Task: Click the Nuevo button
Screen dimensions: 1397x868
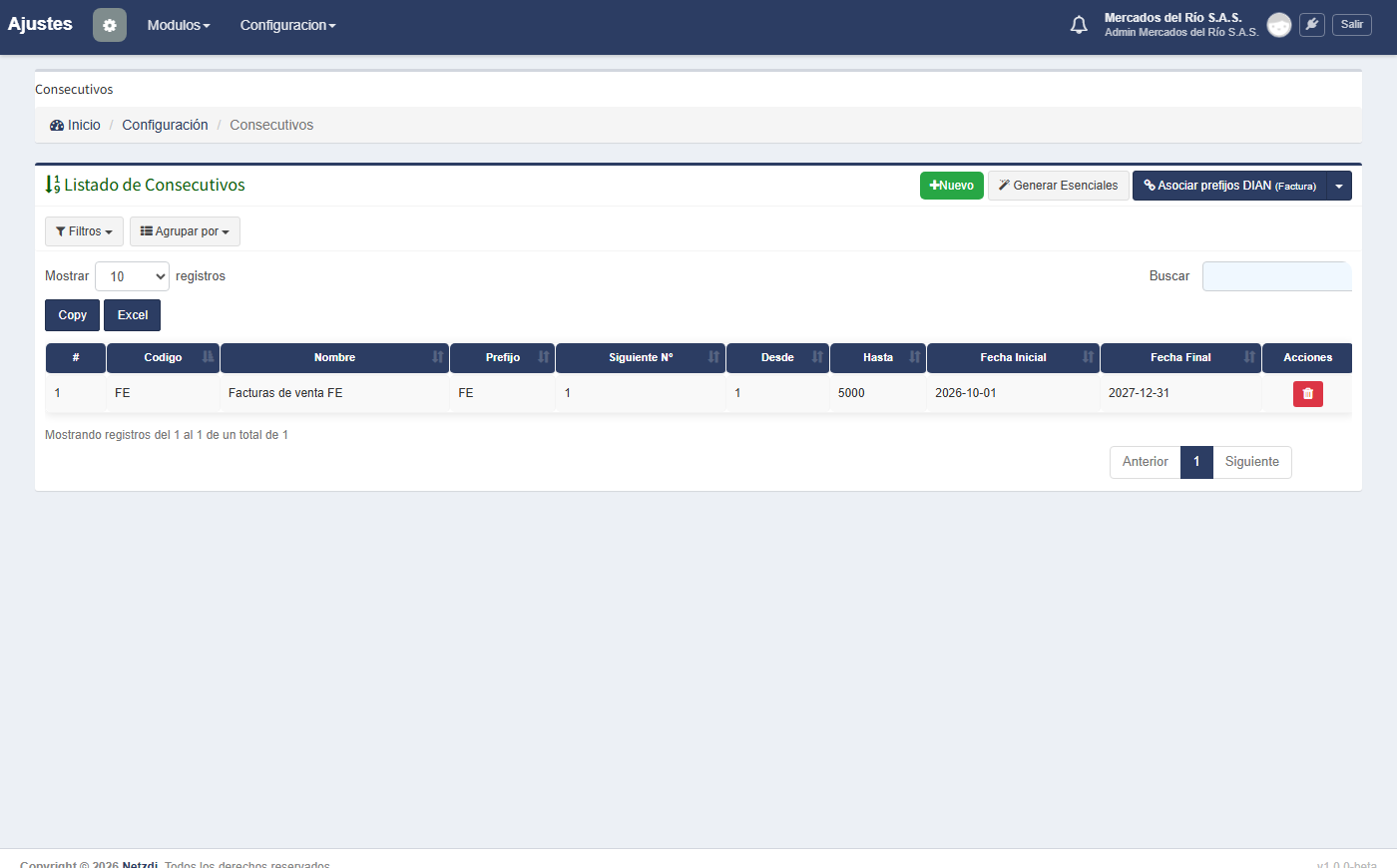Action: click(952, 186)
